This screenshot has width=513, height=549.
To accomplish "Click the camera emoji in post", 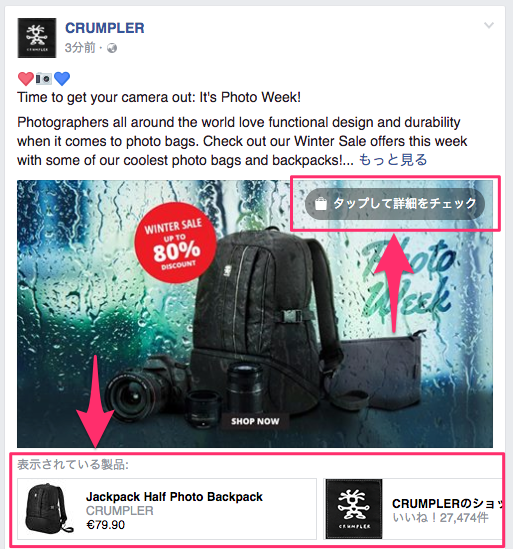I will [x=44, y=78].
